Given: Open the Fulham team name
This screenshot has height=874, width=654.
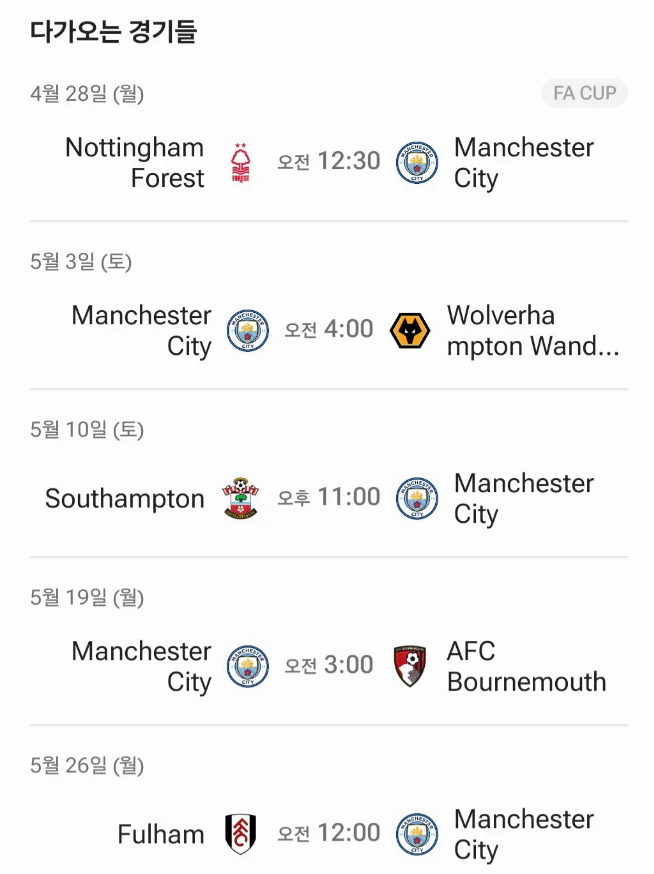Looking at the screenshot, I should (x=161, y=834).
